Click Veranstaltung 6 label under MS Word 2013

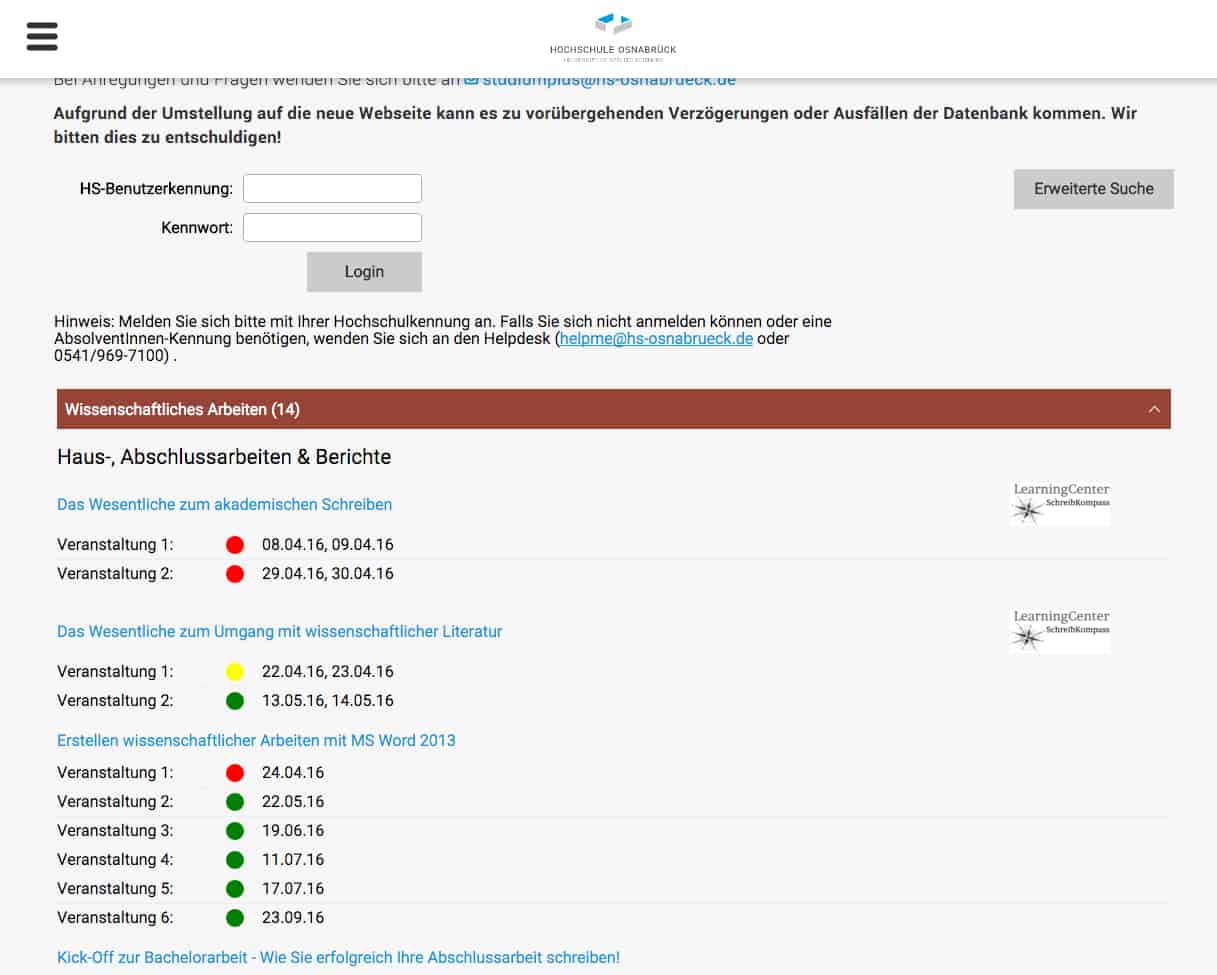coord(115,918)
